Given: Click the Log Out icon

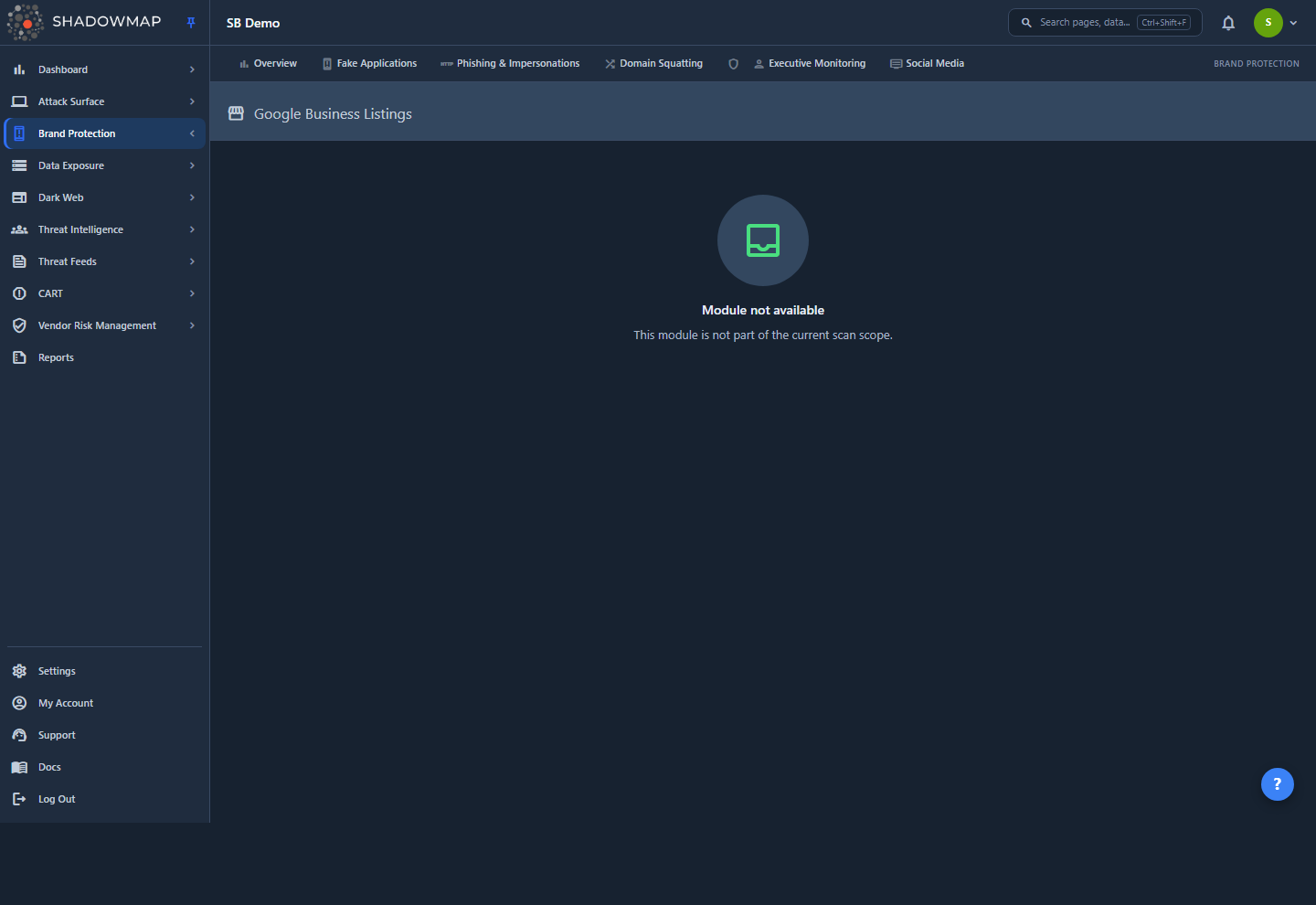Looking at the screenshot, I should coord(19,799).
